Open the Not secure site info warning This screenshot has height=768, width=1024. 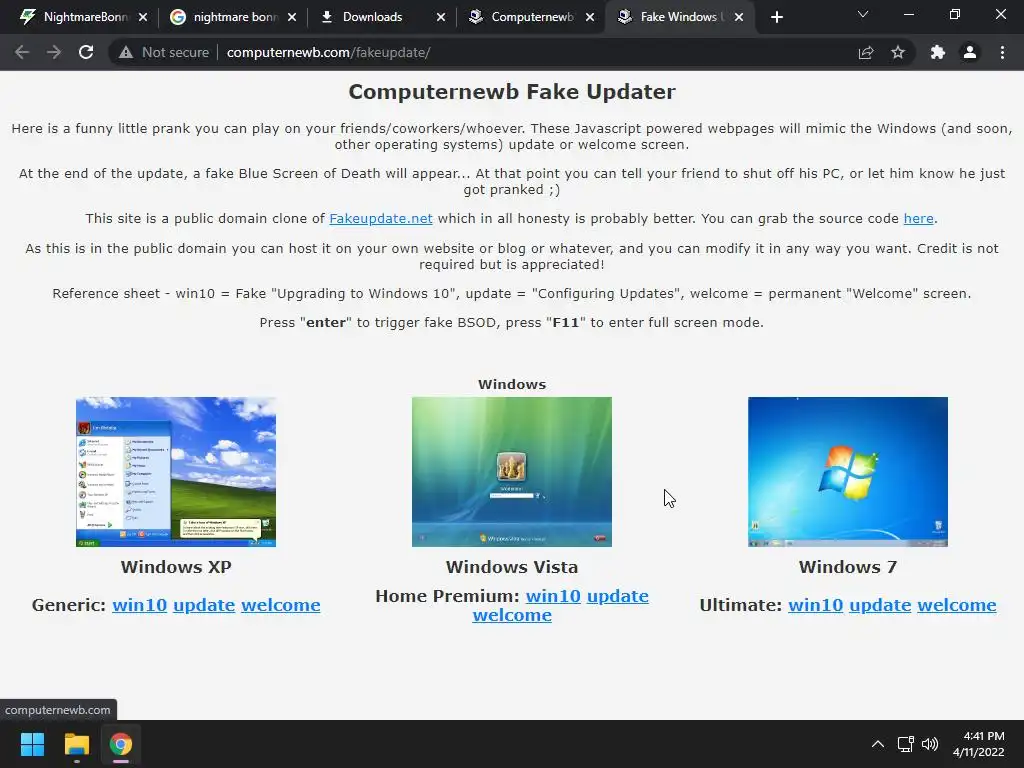tap(164, 52)
